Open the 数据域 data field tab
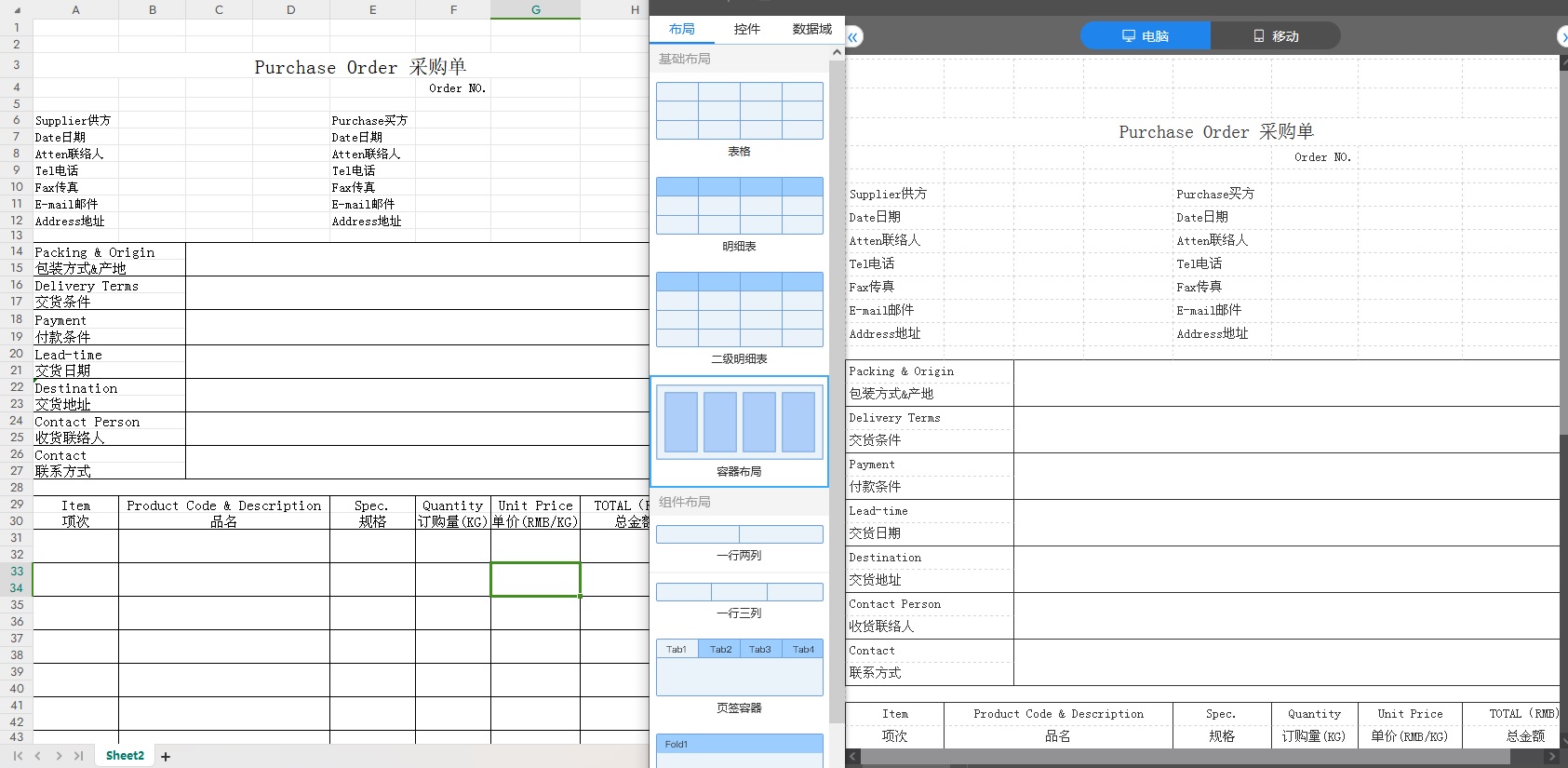 pyautogui.click(x=811, y=29)
